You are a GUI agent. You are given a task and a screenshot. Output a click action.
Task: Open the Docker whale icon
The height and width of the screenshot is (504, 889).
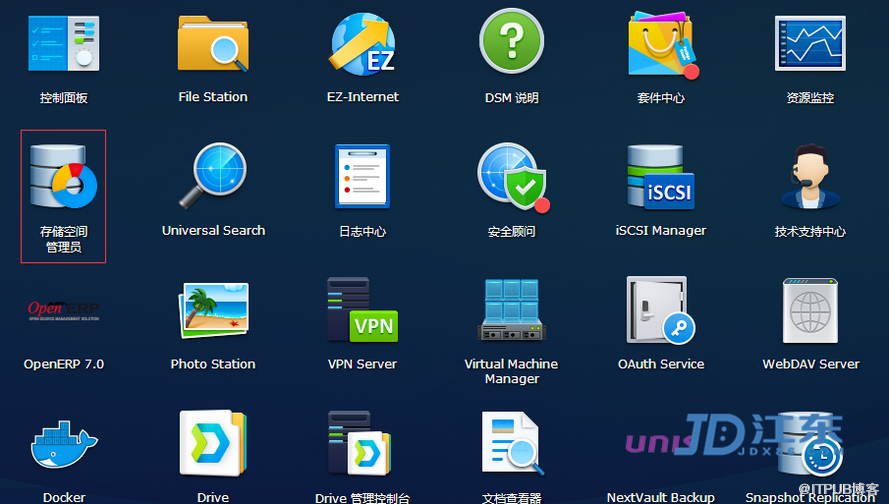coord(63,443)
